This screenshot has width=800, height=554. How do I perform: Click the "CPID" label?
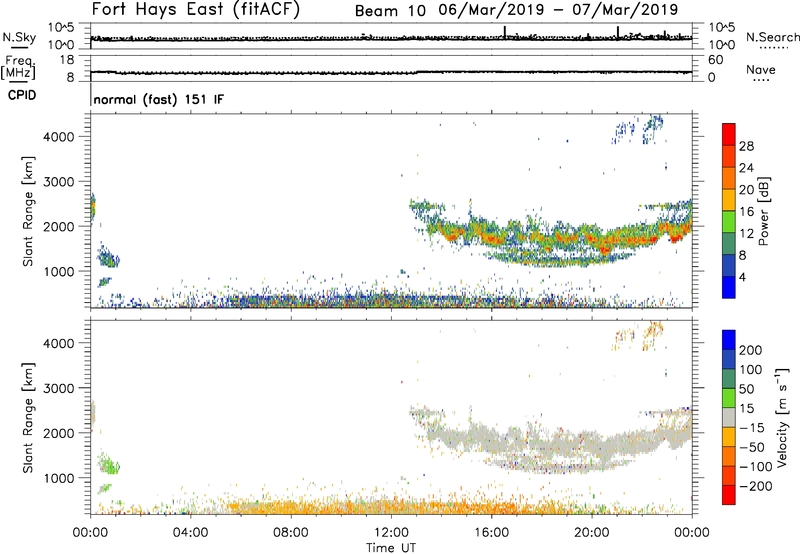coord(22,95)
